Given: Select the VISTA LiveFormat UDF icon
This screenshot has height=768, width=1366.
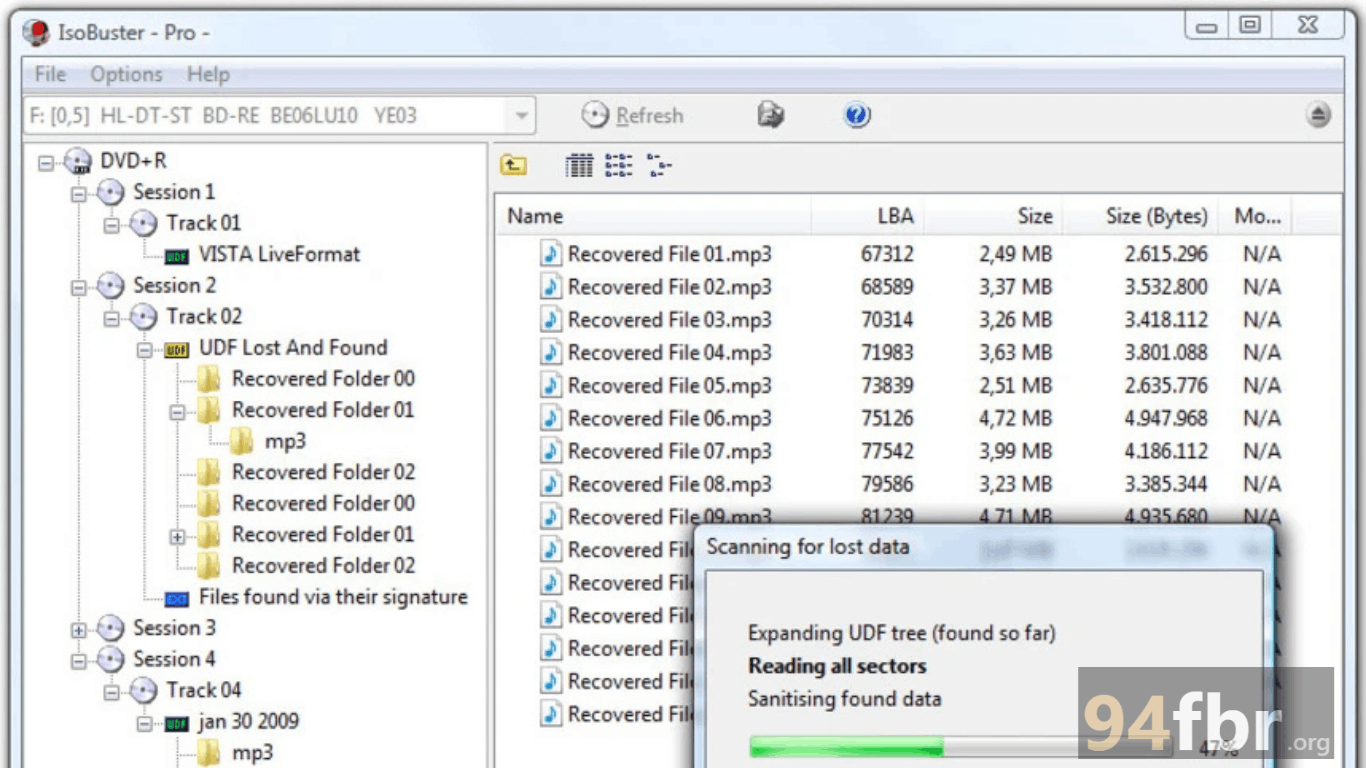Looking at the screenshot, I should tap(177, 255).
